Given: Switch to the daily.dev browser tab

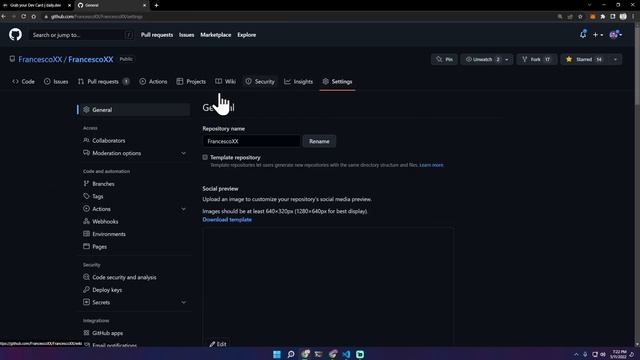Looking at the screenshot, I should 37,5.
